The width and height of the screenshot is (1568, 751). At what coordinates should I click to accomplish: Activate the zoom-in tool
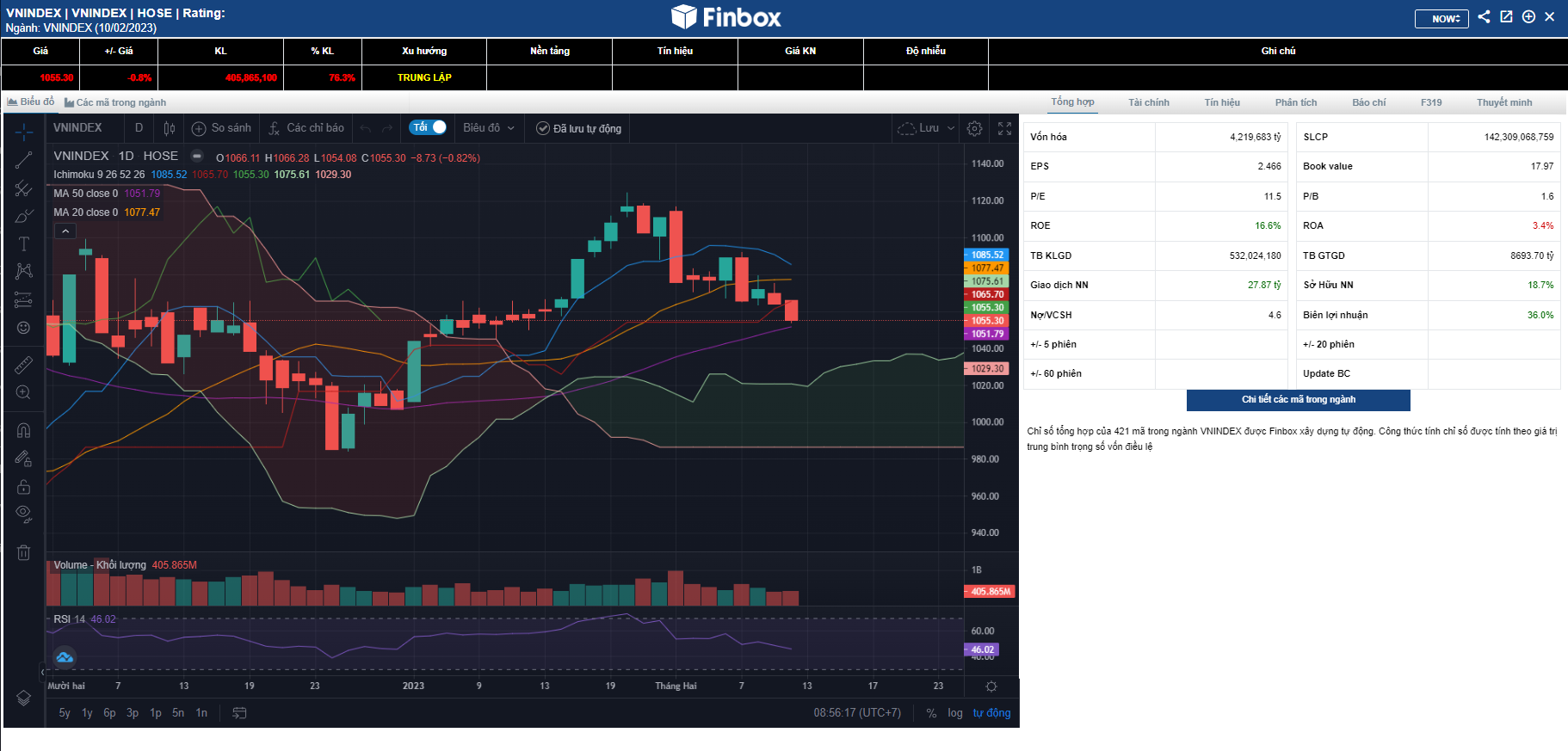tap(23, 392)
